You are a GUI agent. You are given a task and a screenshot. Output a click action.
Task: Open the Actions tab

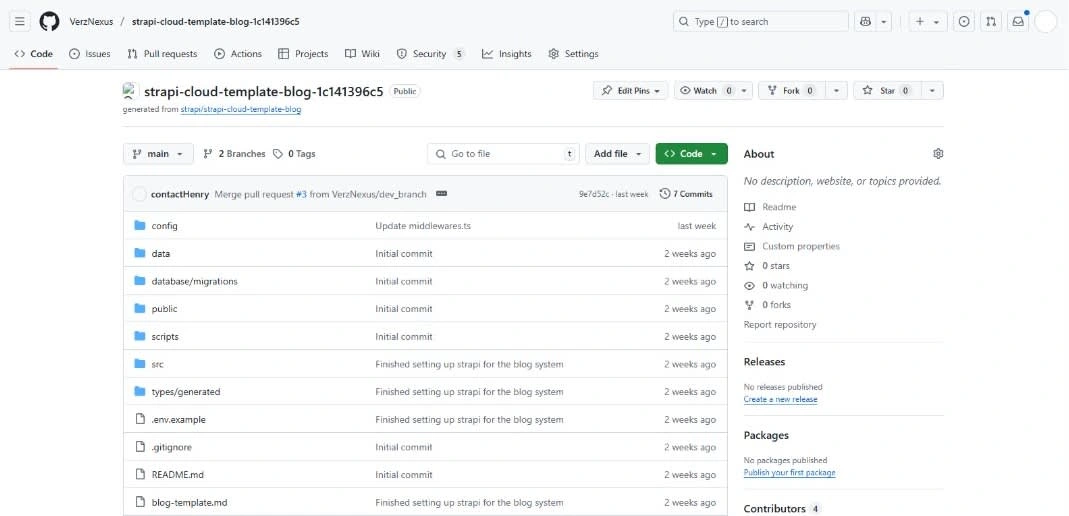tap(238, 54)
